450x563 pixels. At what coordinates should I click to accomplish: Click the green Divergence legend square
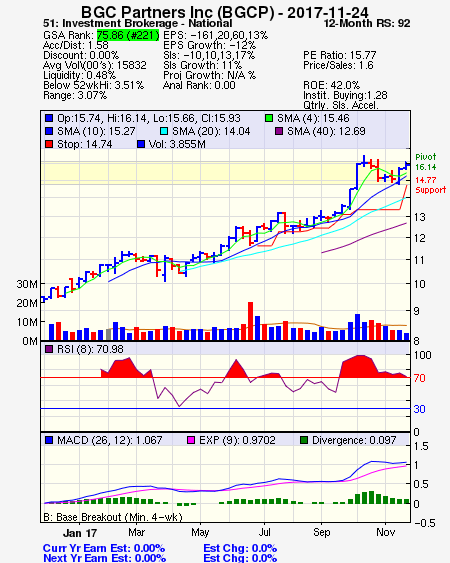(304, 440)
